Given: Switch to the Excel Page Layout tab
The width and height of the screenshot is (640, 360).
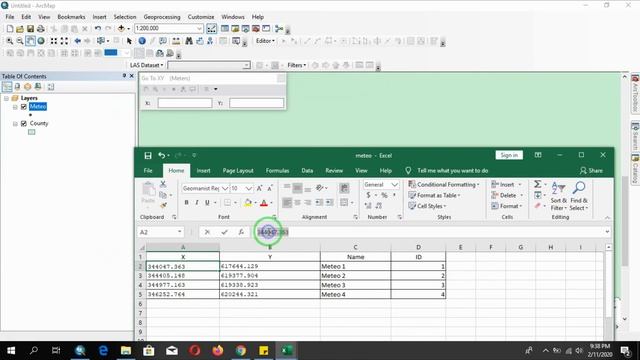Looking at the screenshot, I should [x=238, y=171].
